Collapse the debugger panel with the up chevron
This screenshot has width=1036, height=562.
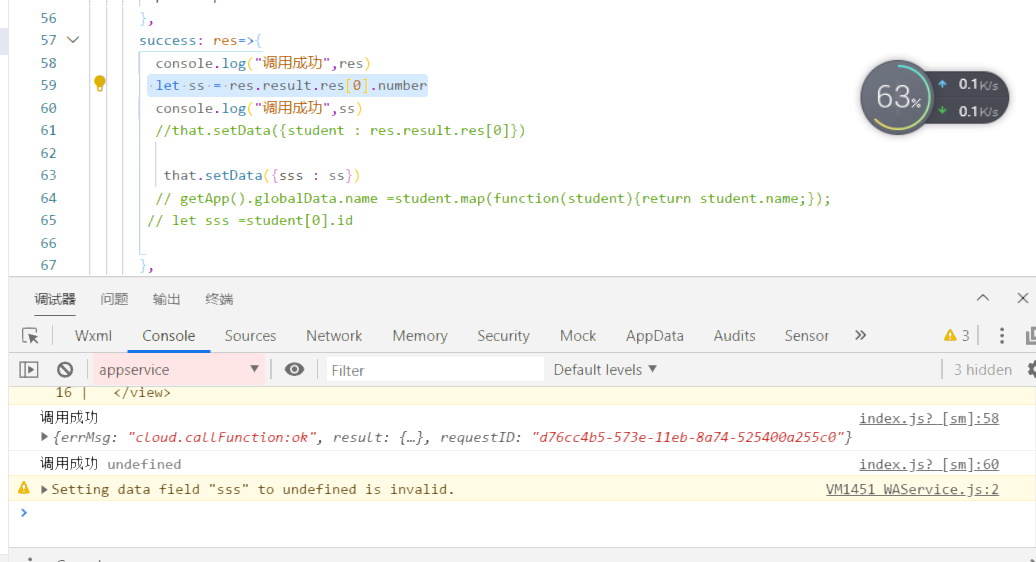point(982,298)
